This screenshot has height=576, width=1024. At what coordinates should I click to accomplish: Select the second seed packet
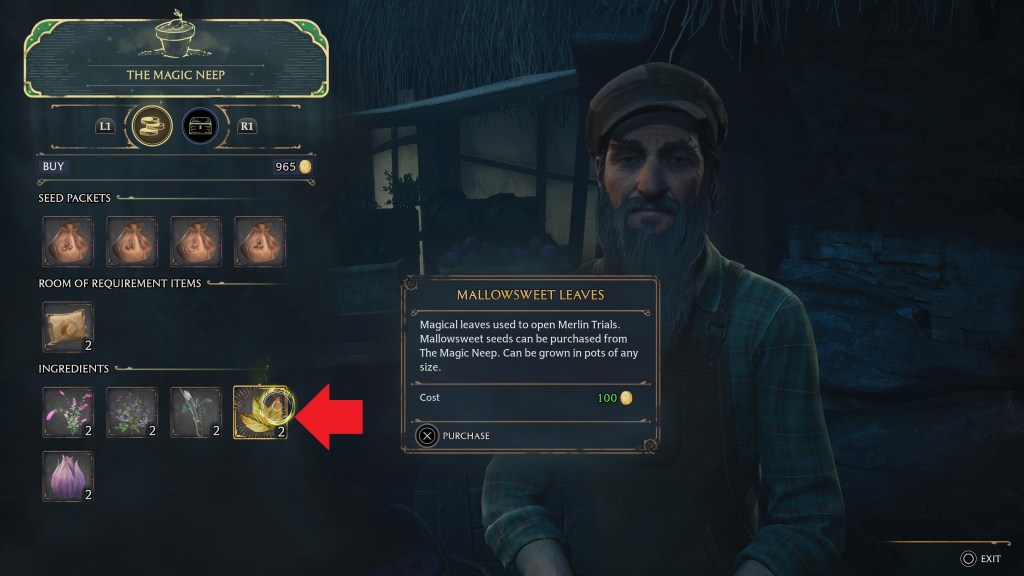[x=132, y=242]
